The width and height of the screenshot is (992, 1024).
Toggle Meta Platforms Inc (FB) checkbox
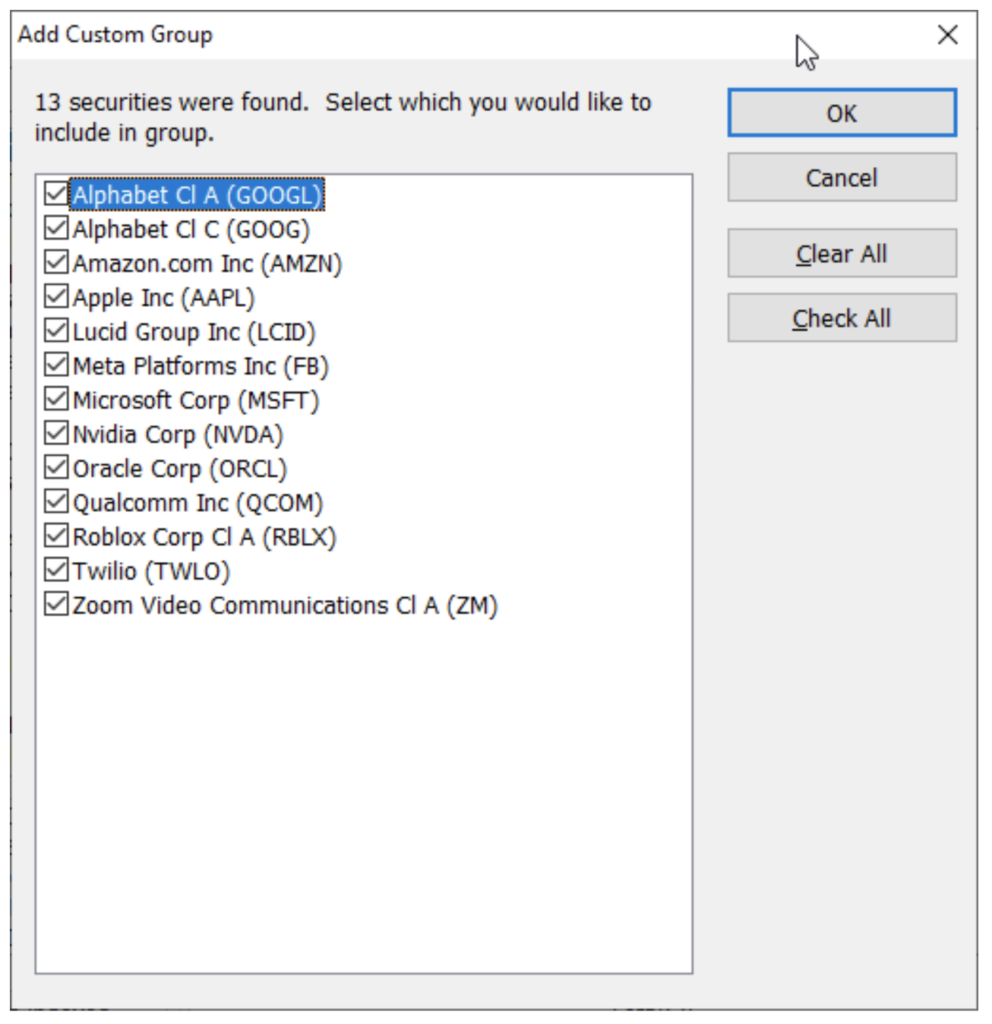click(56, 365)
